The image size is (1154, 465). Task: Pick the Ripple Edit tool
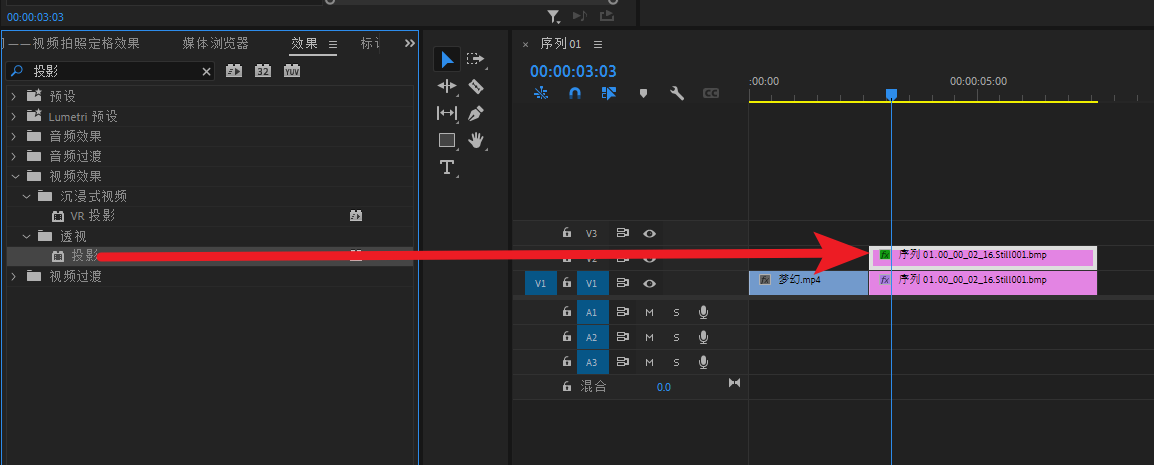(x=447, y=86)
